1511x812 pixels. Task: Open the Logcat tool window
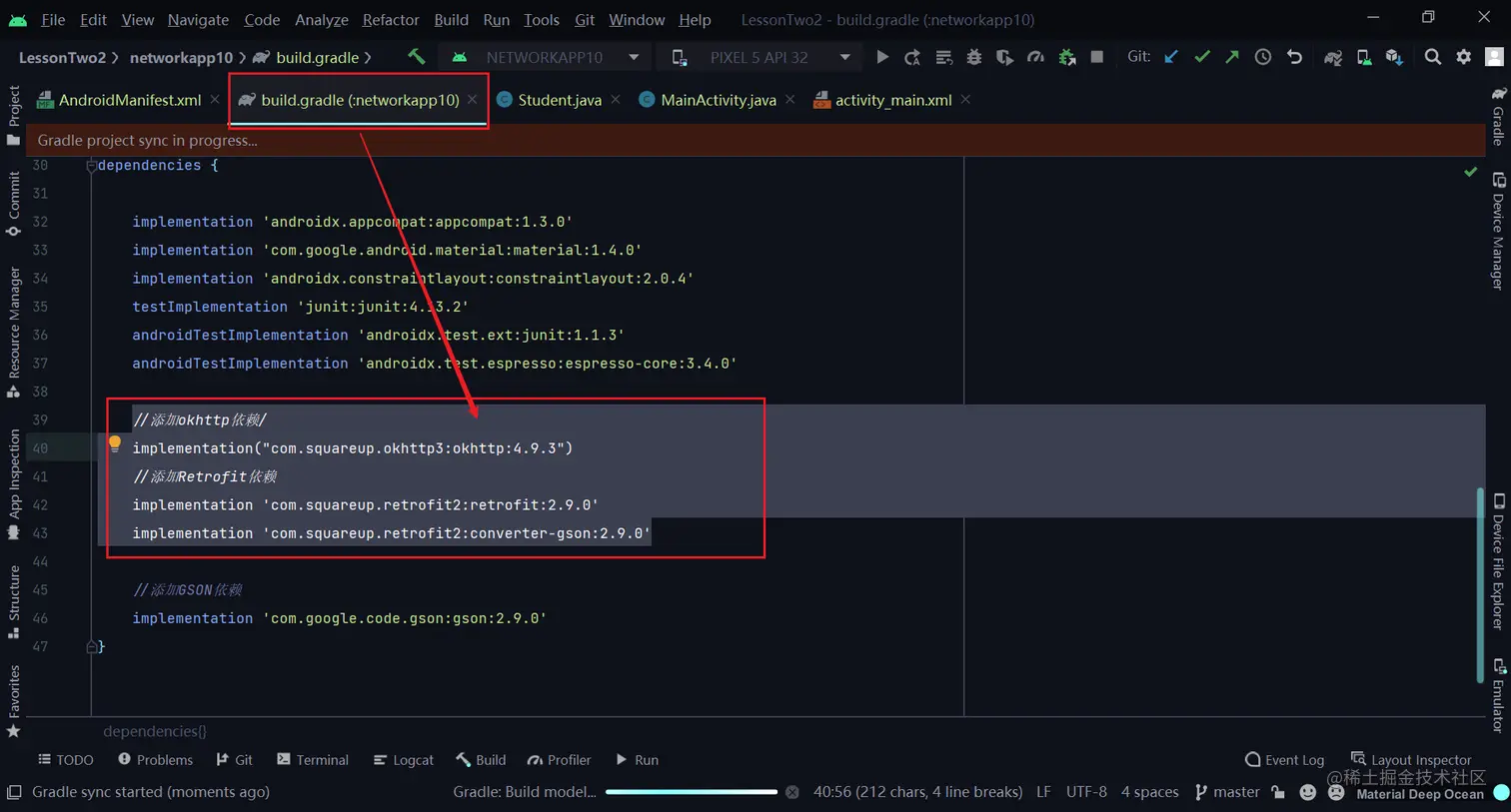point(404,760)
